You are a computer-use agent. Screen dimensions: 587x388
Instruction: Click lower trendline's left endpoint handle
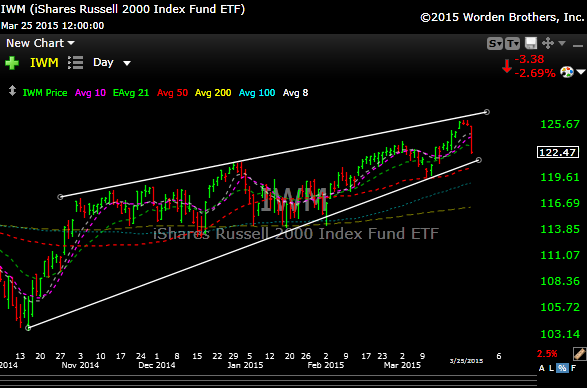coord(28,328)
